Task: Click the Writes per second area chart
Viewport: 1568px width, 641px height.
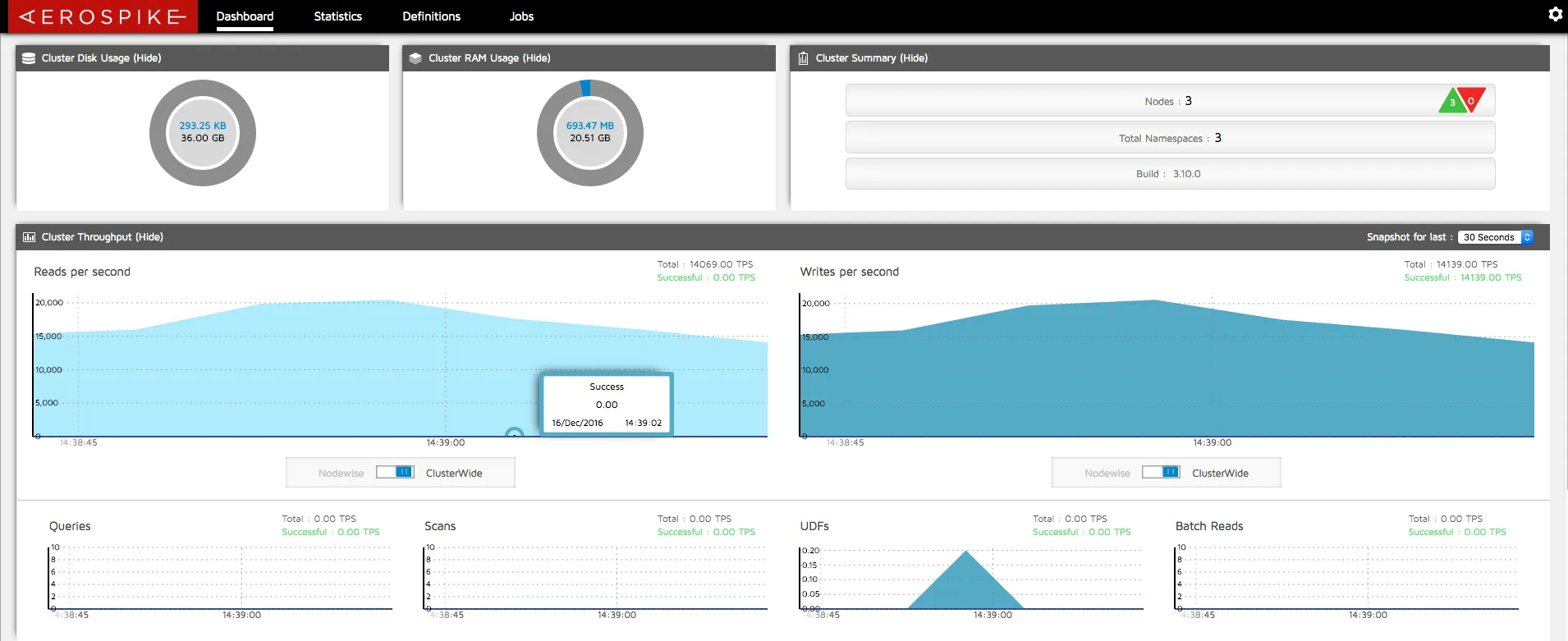Action: [1167, 368]
